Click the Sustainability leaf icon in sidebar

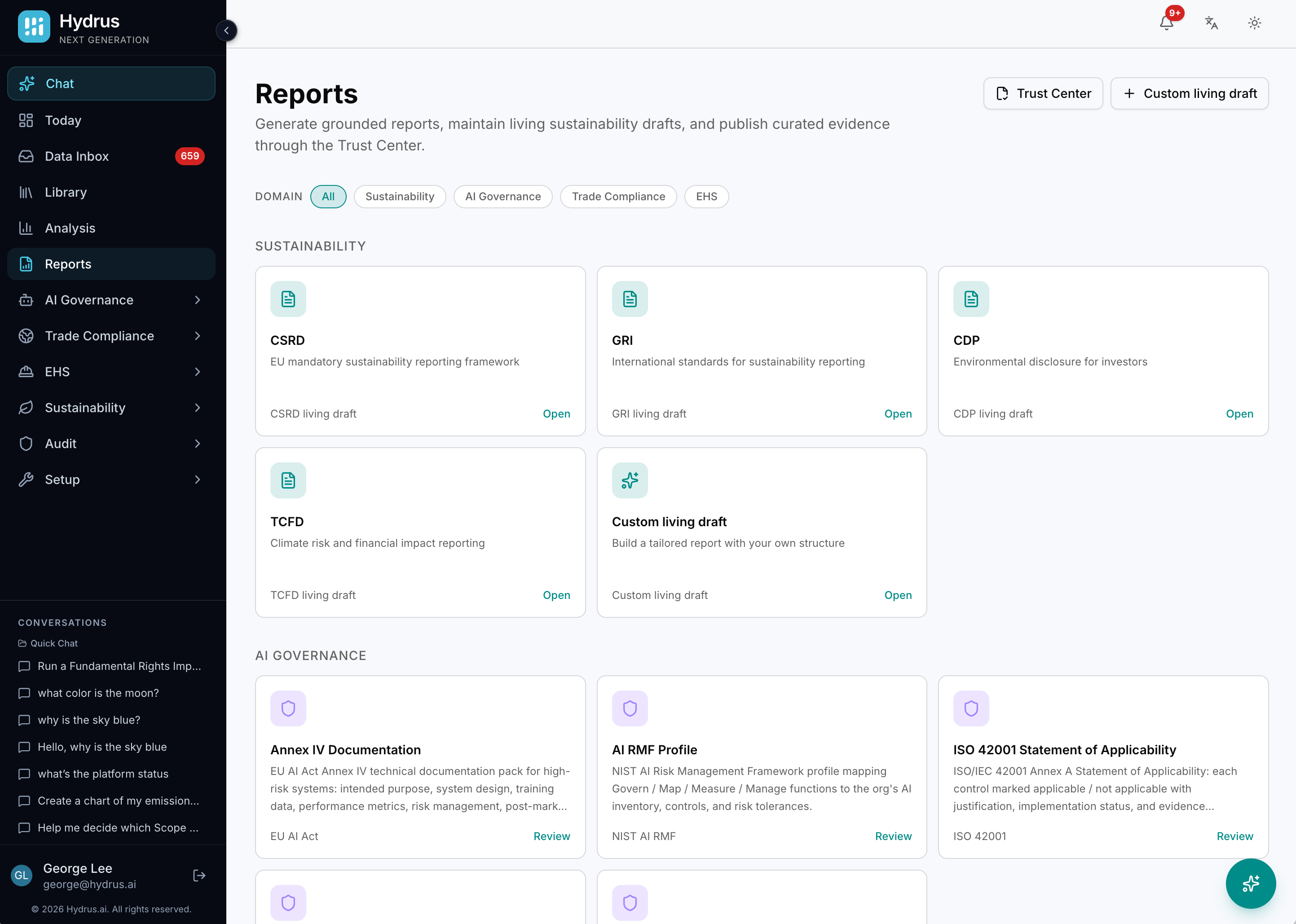click(26, 407)
